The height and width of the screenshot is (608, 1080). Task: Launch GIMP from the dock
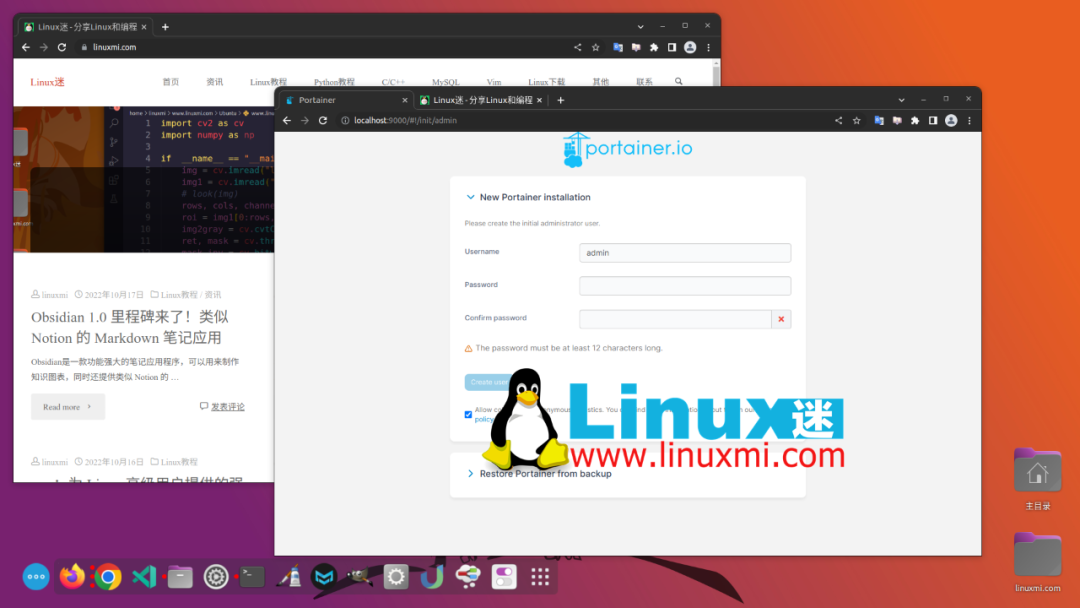click(x=360, y=576)
